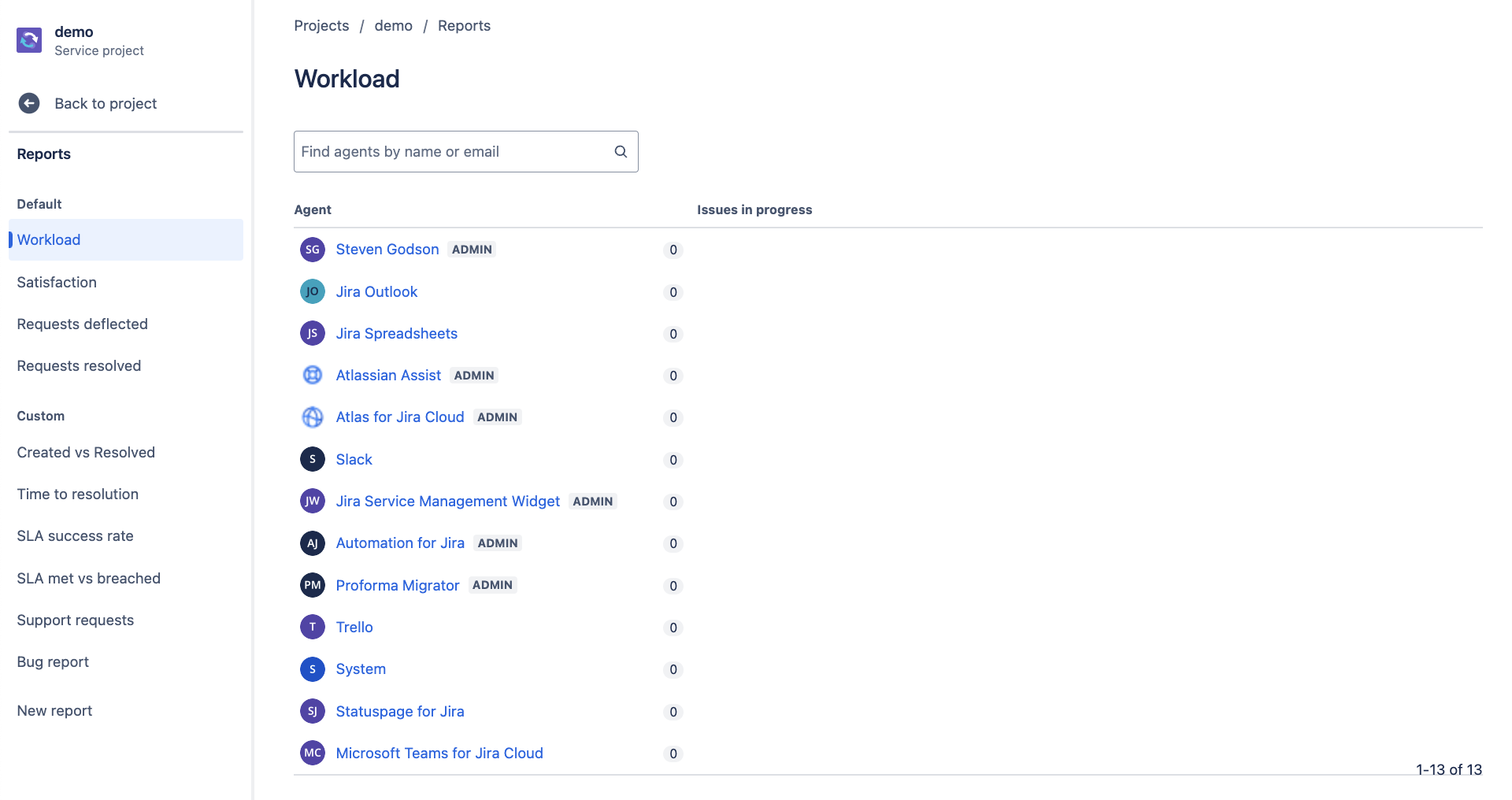The image size is (1512, 800).
Task: Open the Time to resolution report
Action: [77, 494]
